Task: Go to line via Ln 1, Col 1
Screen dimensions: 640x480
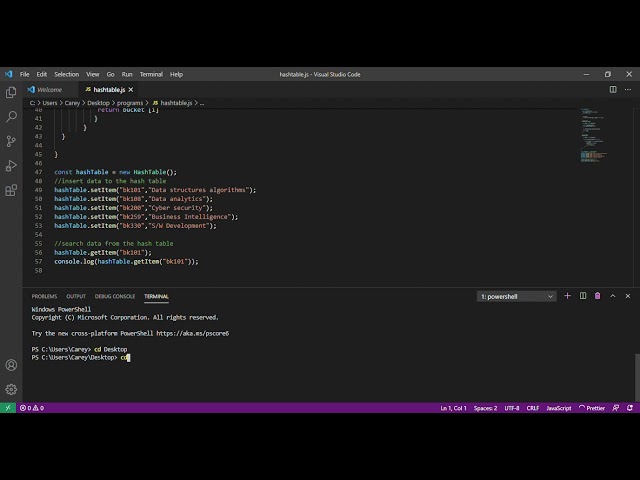Action: (453, 408)
